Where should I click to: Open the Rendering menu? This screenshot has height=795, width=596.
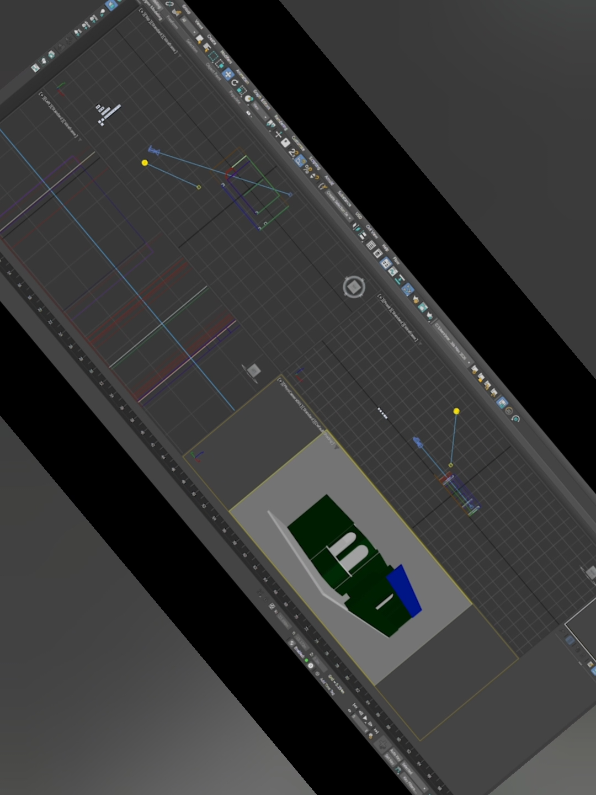click(280, 122)
